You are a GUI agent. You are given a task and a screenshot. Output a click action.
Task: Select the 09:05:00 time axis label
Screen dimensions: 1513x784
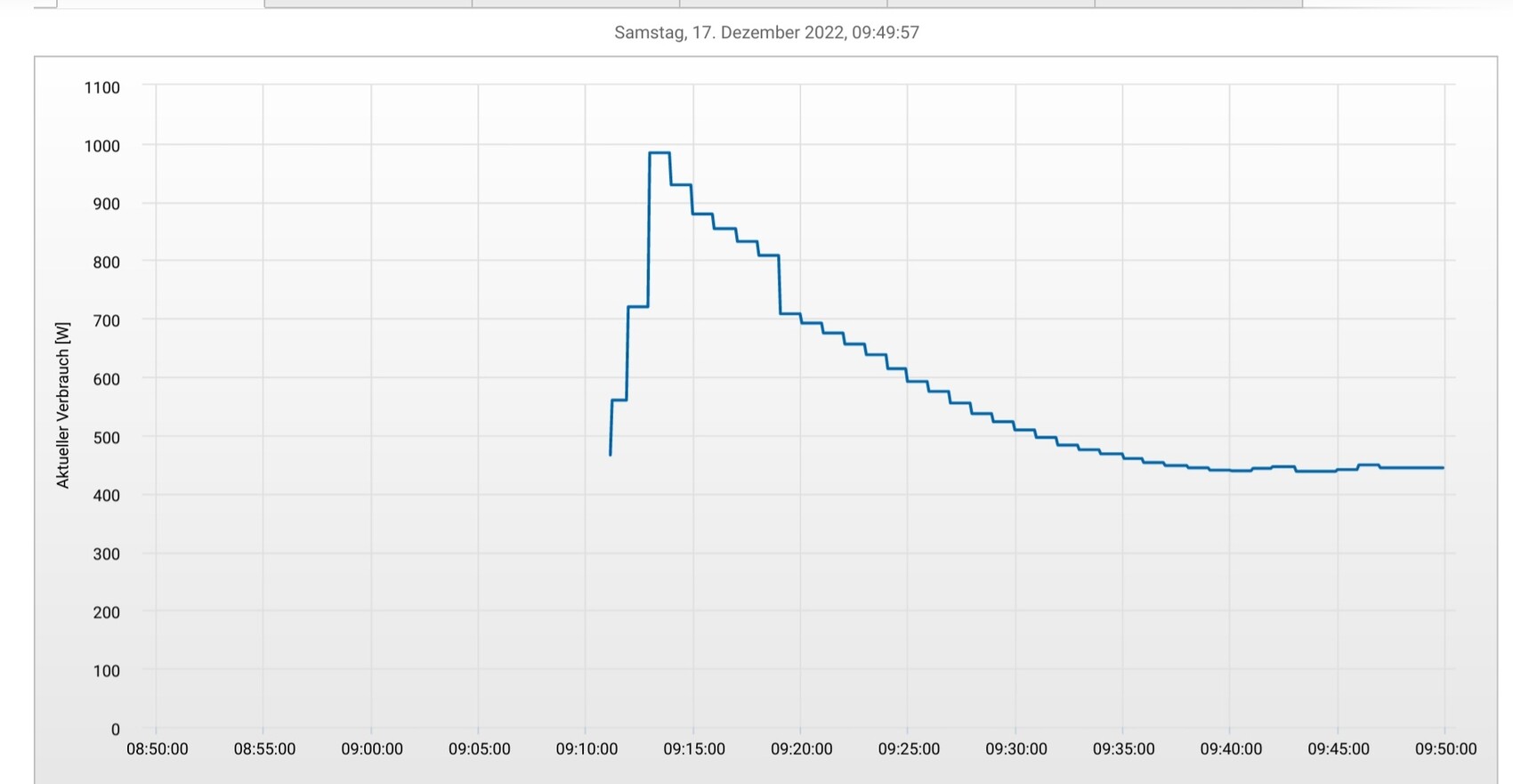coord(480,749)
